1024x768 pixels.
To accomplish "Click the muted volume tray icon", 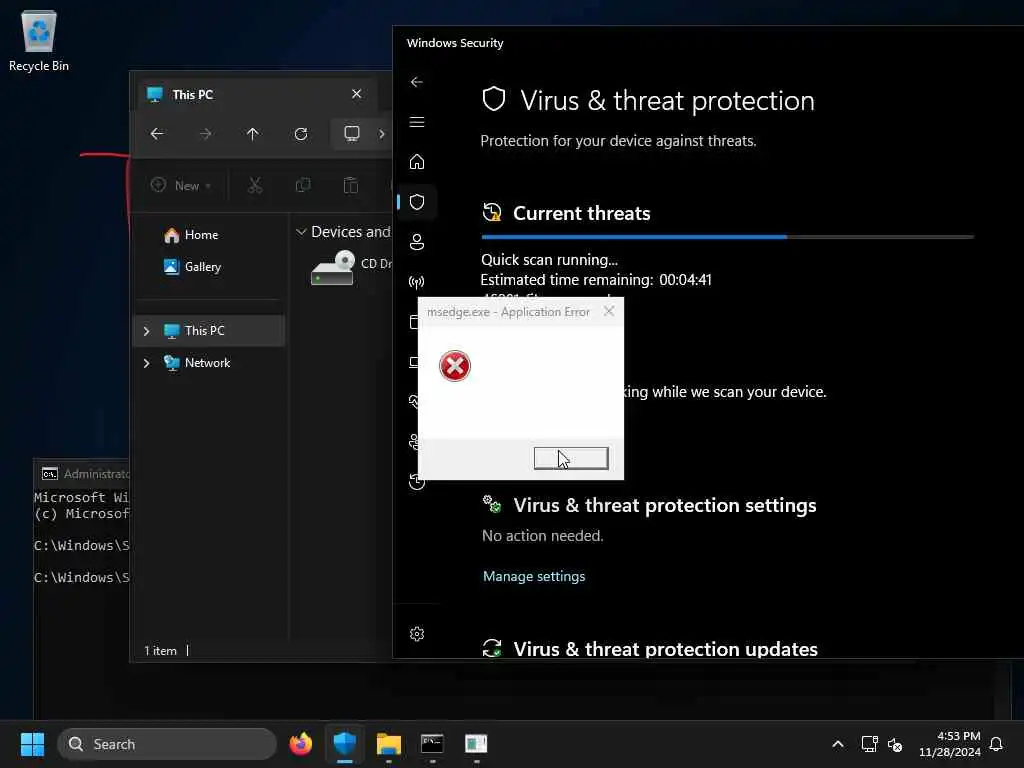I will tap(895, 744).
